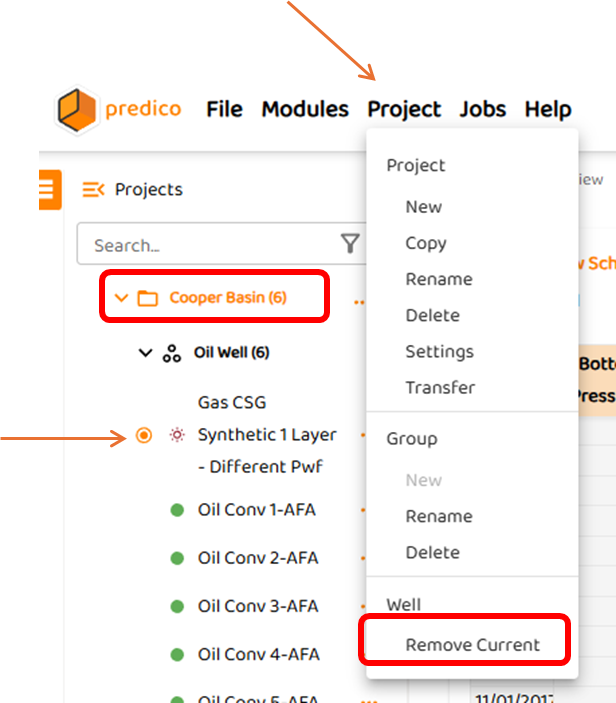This screenshot has height=703, width=616.
Task: Collapse the Oil Well group chevron
Action: 146,353
